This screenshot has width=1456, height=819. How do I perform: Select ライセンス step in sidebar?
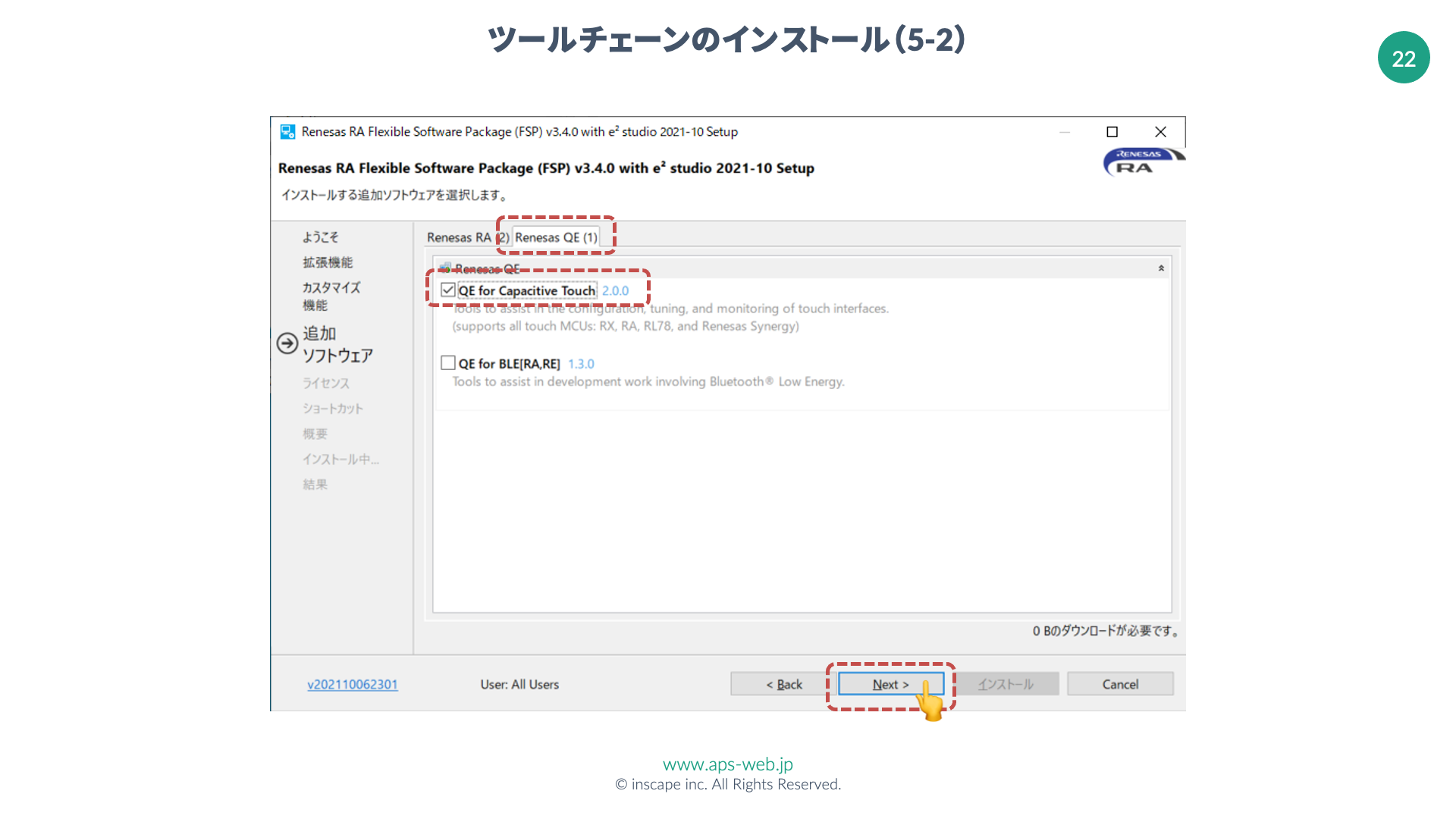point(326,383)
